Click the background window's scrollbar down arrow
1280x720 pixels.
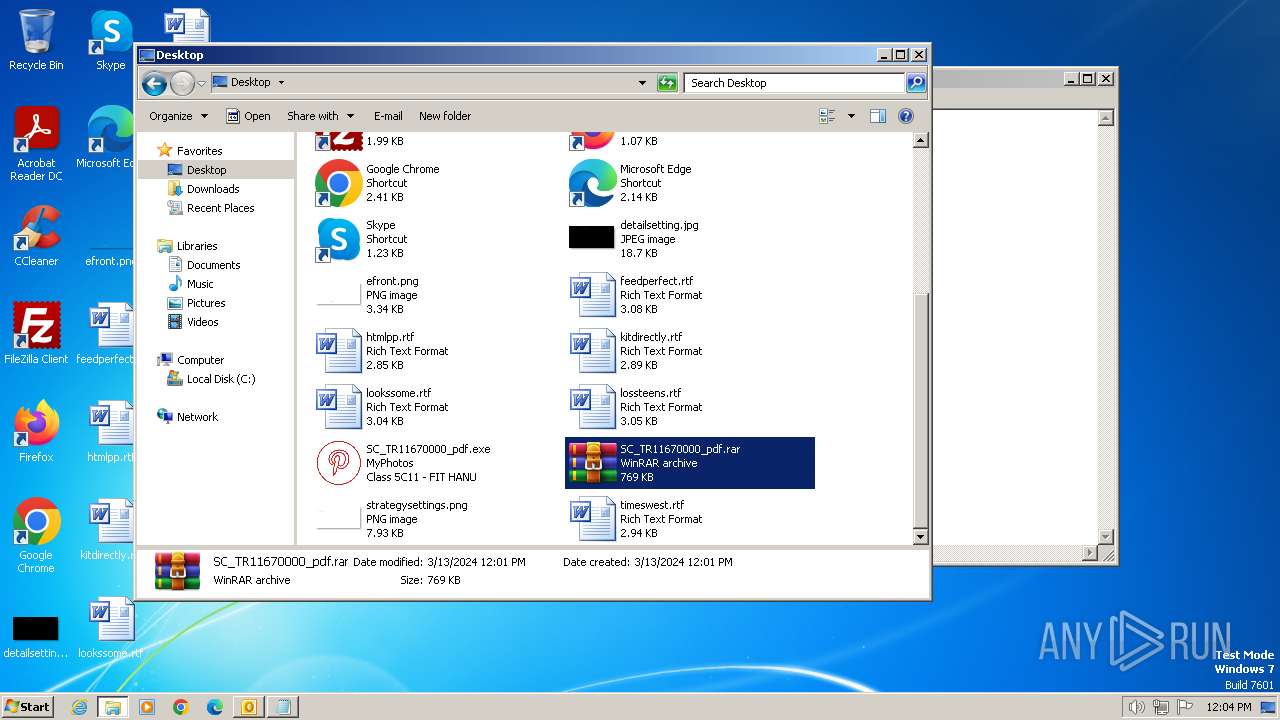tap(1106, 537)
